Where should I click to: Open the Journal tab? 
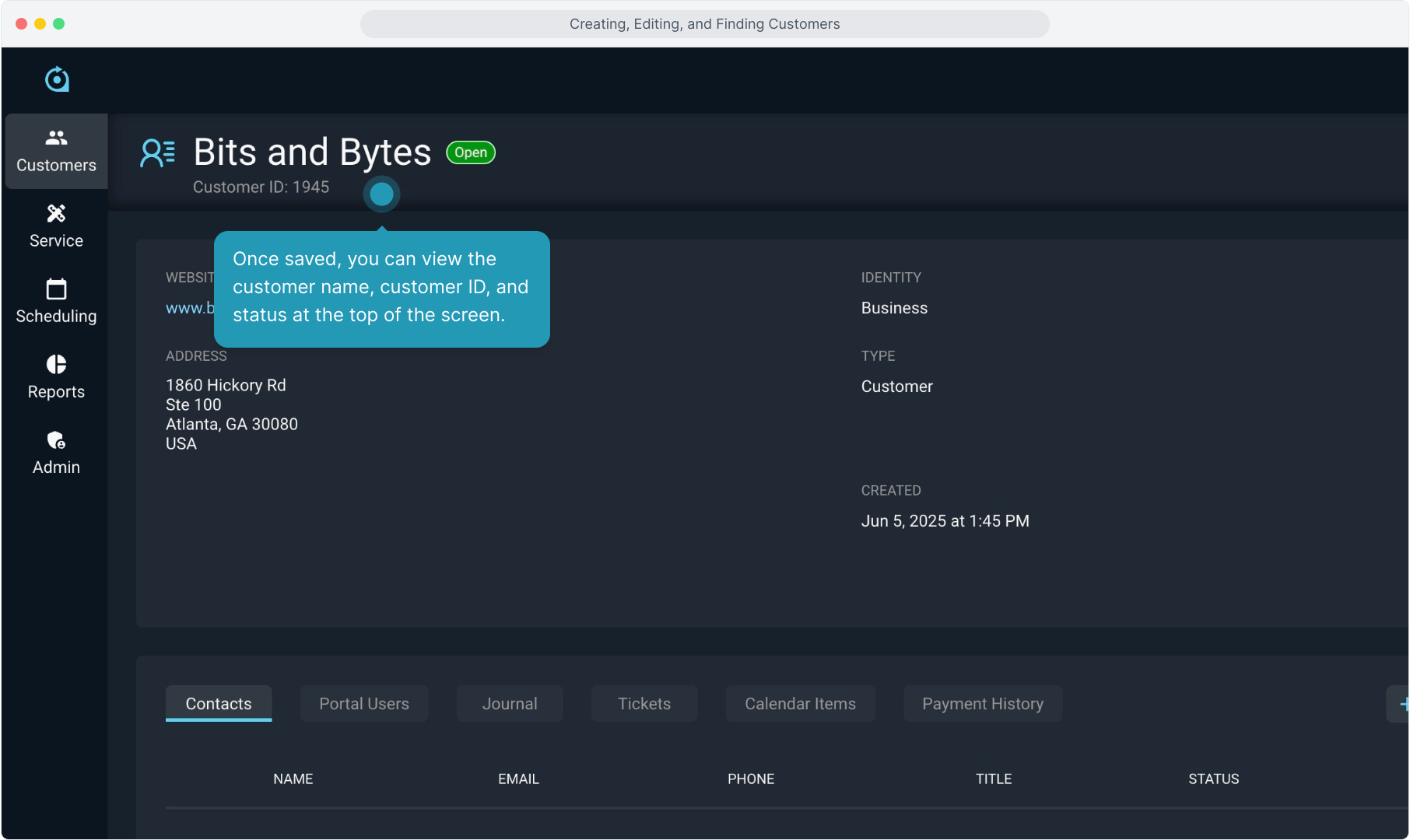point(509,704)
